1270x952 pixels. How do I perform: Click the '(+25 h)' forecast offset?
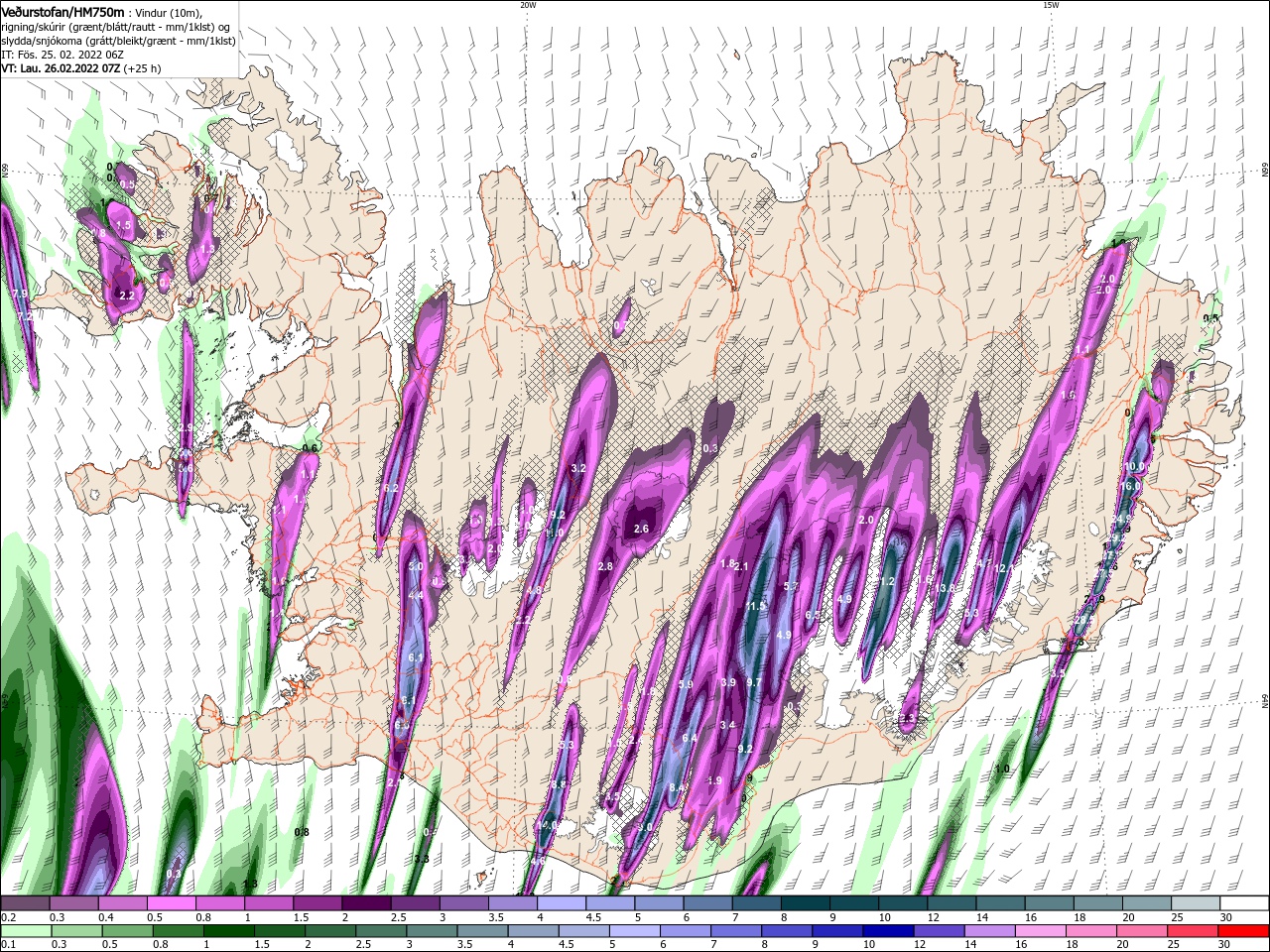click(143, 68)
